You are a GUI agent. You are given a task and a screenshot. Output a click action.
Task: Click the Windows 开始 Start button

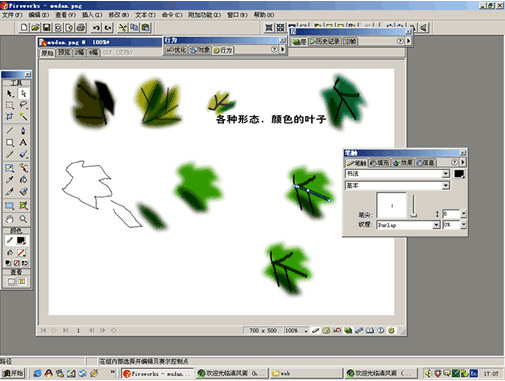(13, 373)
